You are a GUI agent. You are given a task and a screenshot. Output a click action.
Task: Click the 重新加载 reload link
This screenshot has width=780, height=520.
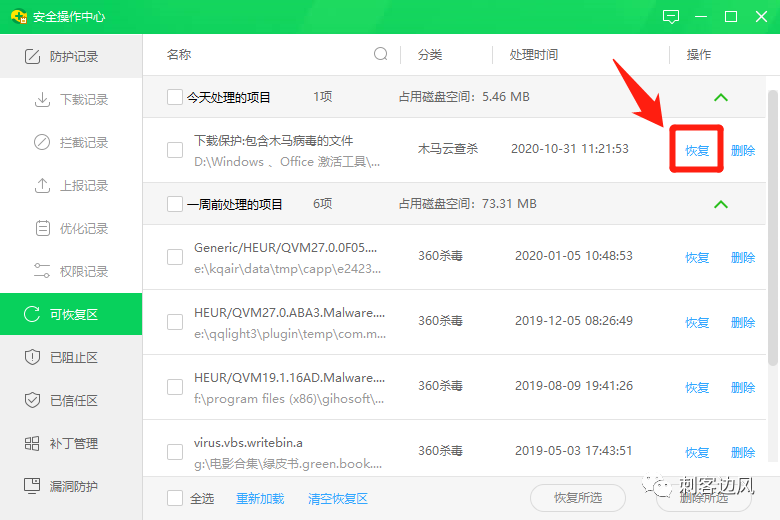(x=260, y=499)
